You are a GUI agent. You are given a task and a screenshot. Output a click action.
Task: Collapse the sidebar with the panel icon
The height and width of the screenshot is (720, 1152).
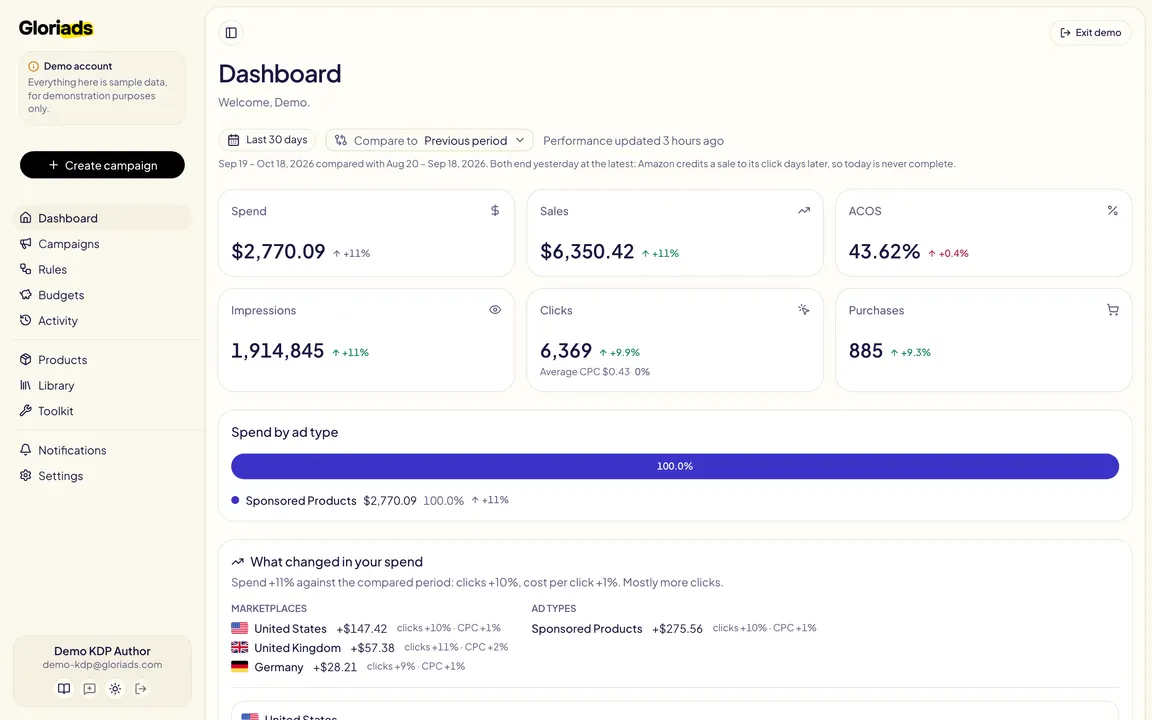(x=231, y=32)
